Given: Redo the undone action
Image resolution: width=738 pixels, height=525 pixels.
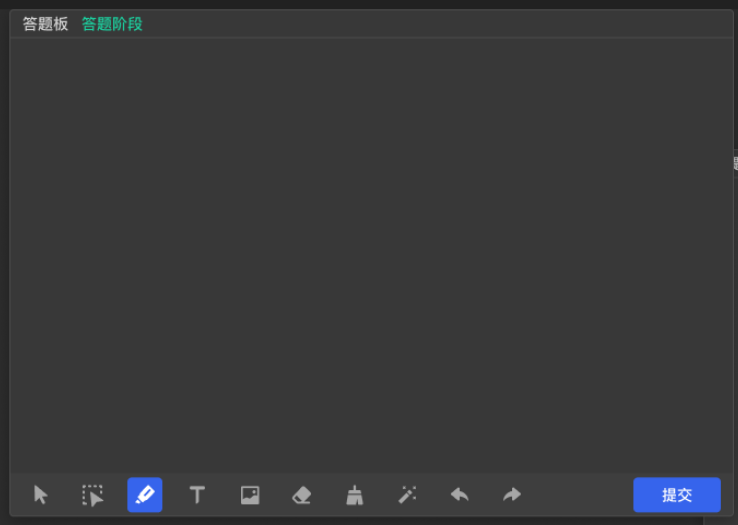Looking at the screenshot, I should [x=512, y=494].
